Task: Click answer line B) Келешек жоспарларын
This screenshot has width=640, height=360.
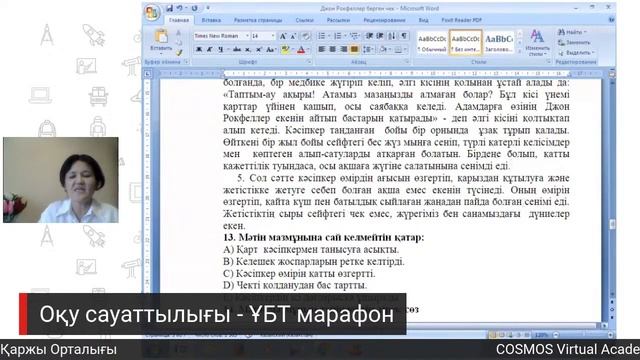Action: pyautogui.click(x=314, y=261)
